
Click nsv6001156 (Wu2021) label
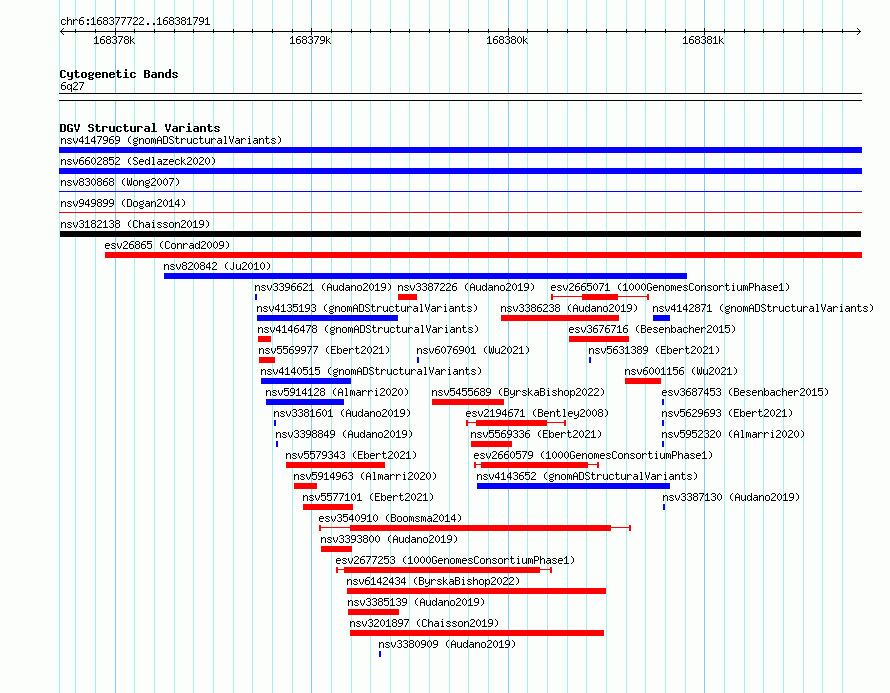pyautogui.click(x=681, y=371)
